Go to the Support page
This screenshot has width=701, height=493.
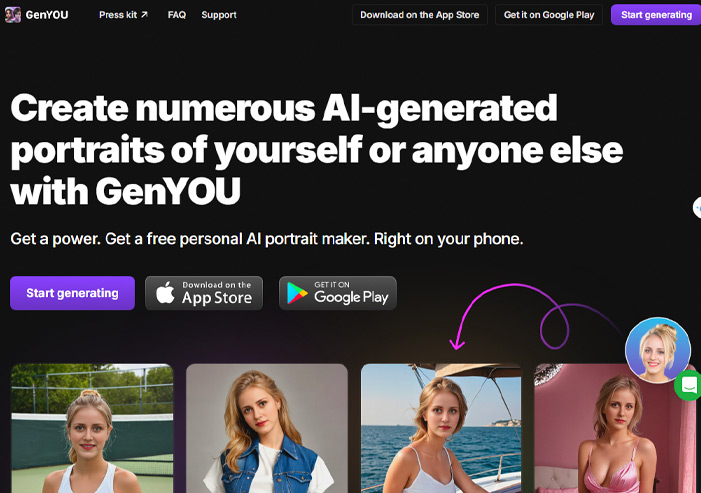pos(219,15)
